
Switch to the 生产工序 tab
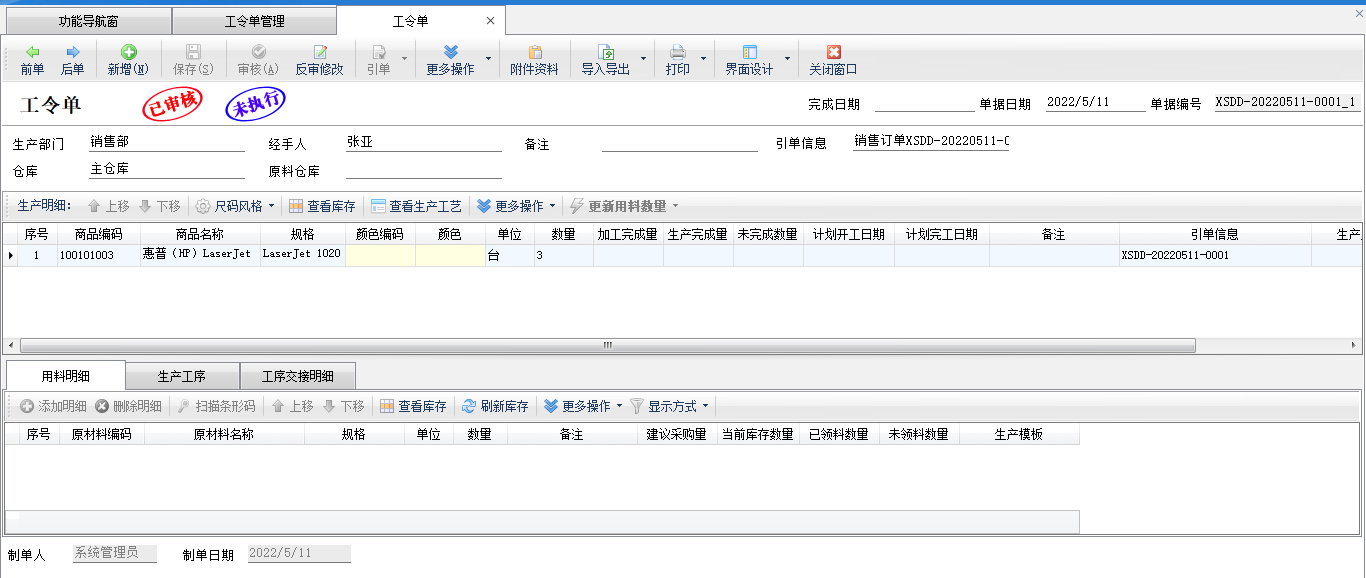(x=182, y=376)
